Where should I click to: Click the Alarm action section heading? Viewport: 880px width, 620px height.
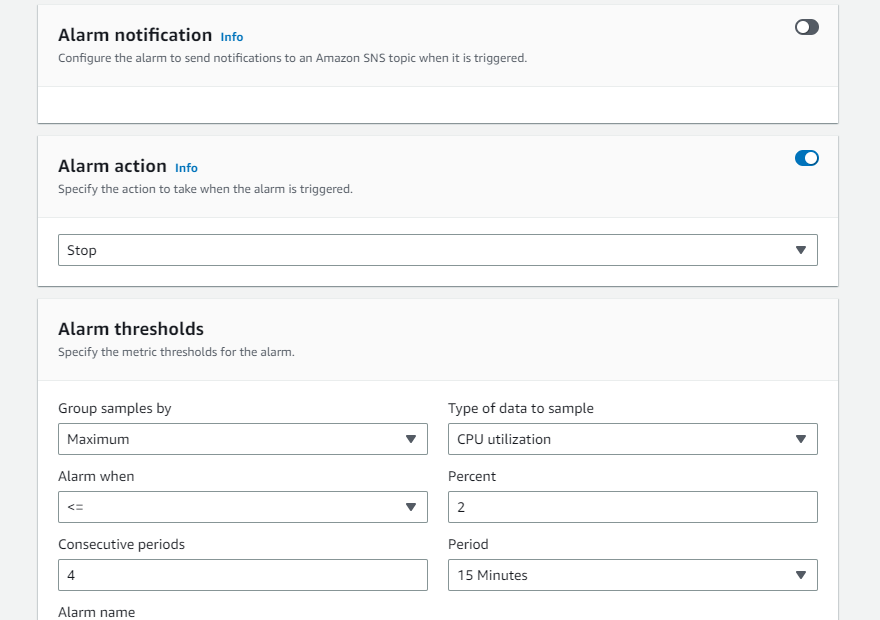(x=112, y=166)
